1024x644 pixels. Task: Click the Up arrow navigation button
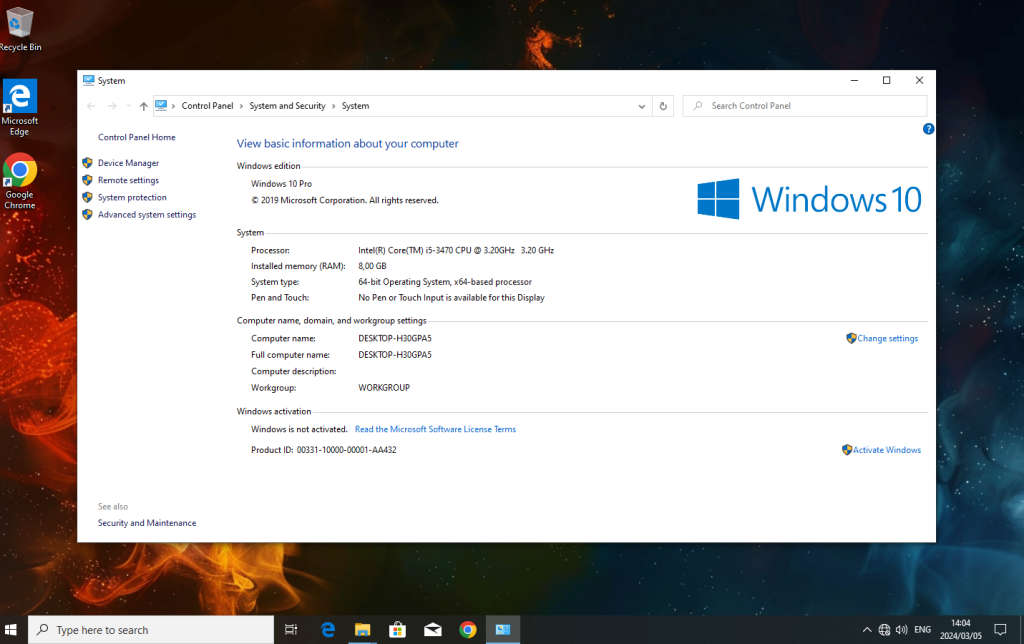[143, 106]
